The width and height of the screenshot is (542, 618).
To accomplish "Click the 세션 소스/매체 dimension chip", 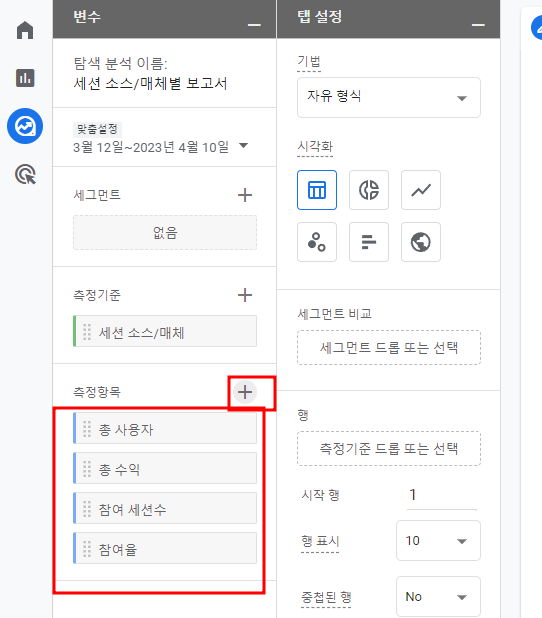I will (x=165, y=331).
